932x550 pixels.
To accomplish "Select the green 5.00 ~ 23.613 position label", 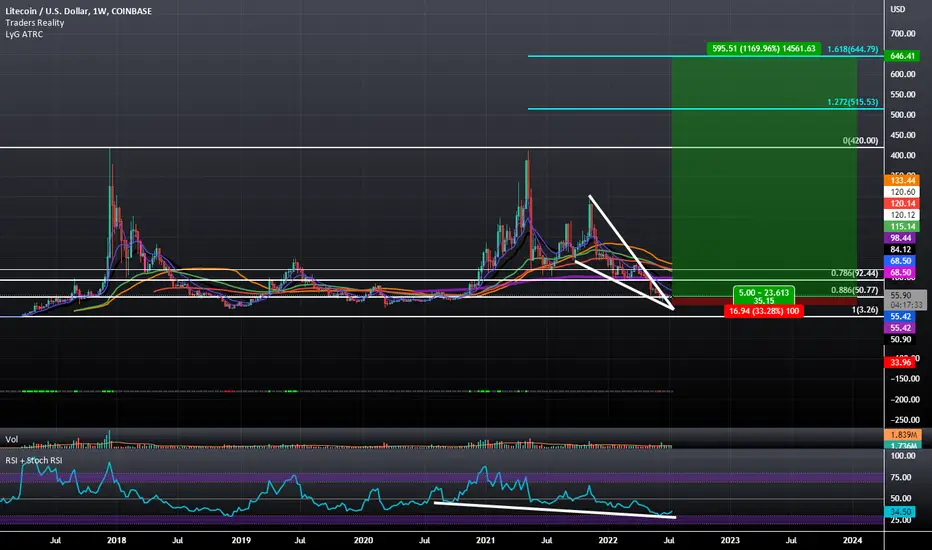I will point(764,296).
